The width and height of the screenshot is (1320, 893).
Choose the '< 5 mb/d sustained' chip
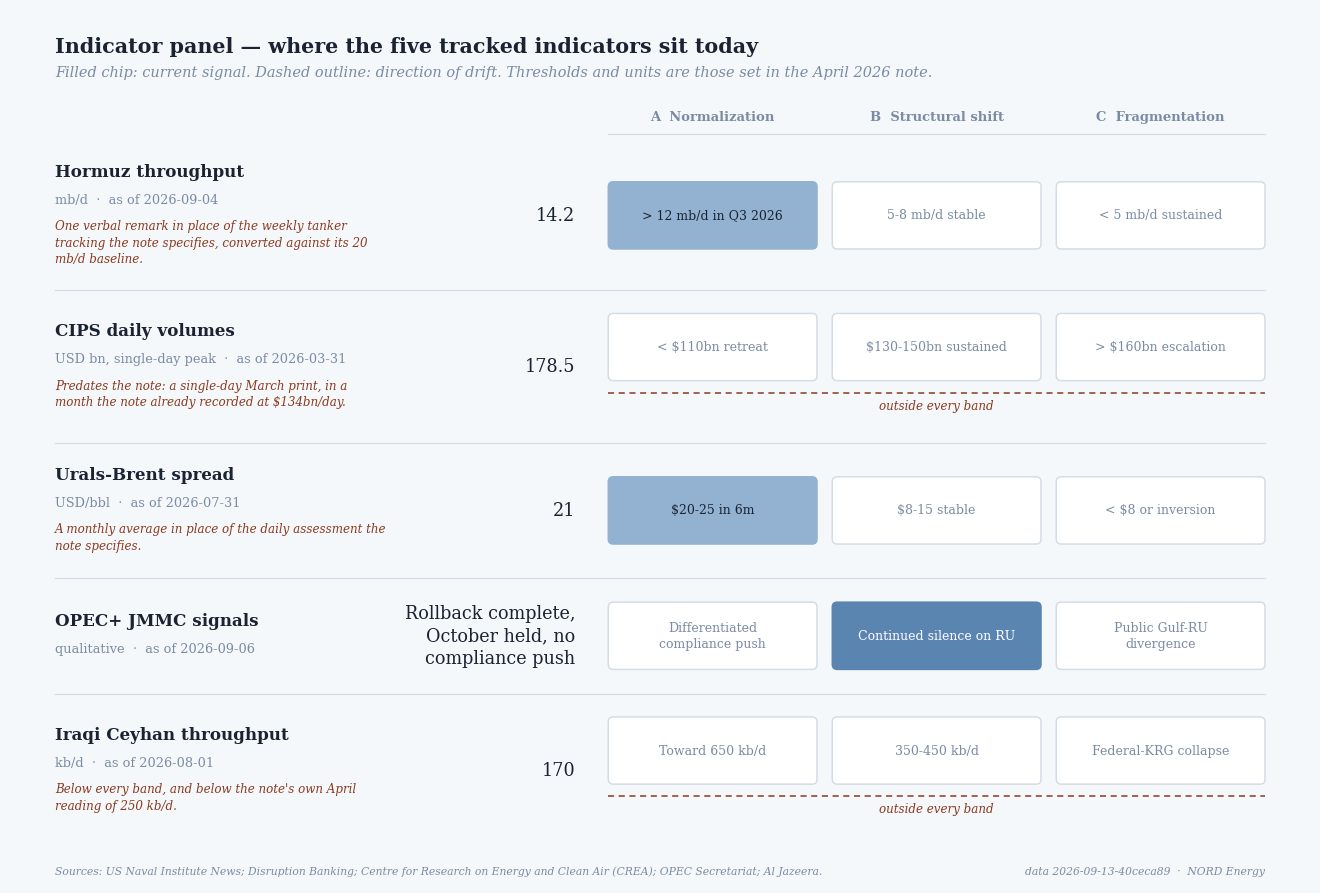pyautogui.click(x=1160, y=215)
